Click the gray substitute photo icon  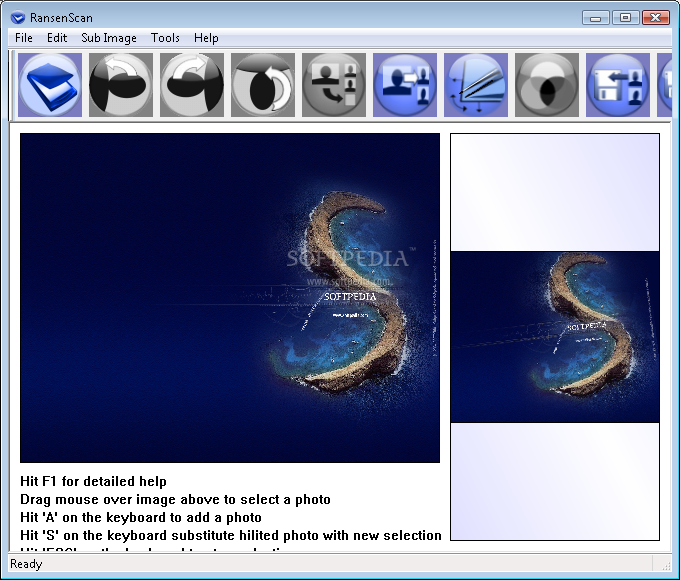[334, 85]
